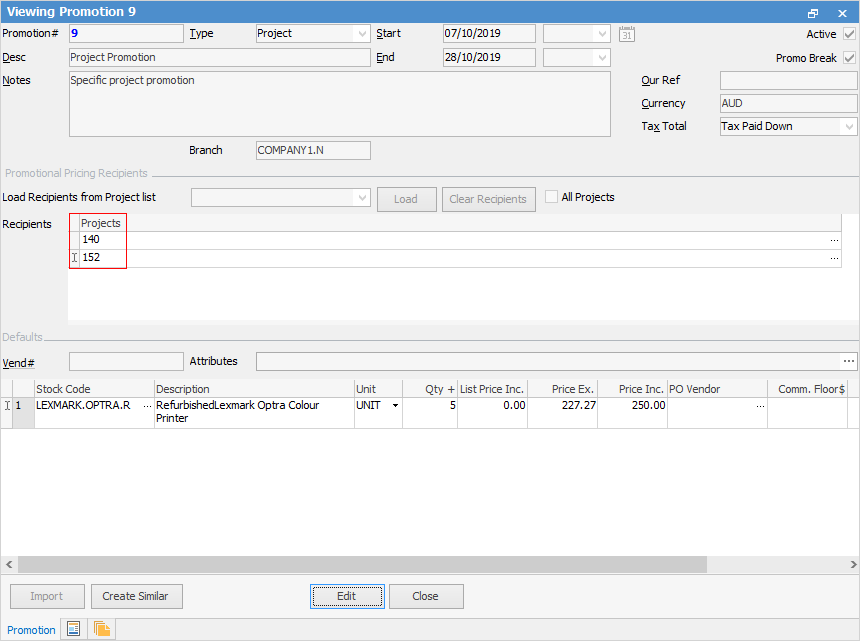Open the calendar date picker icon
The image size is (860, 641).
pos(627,34)
